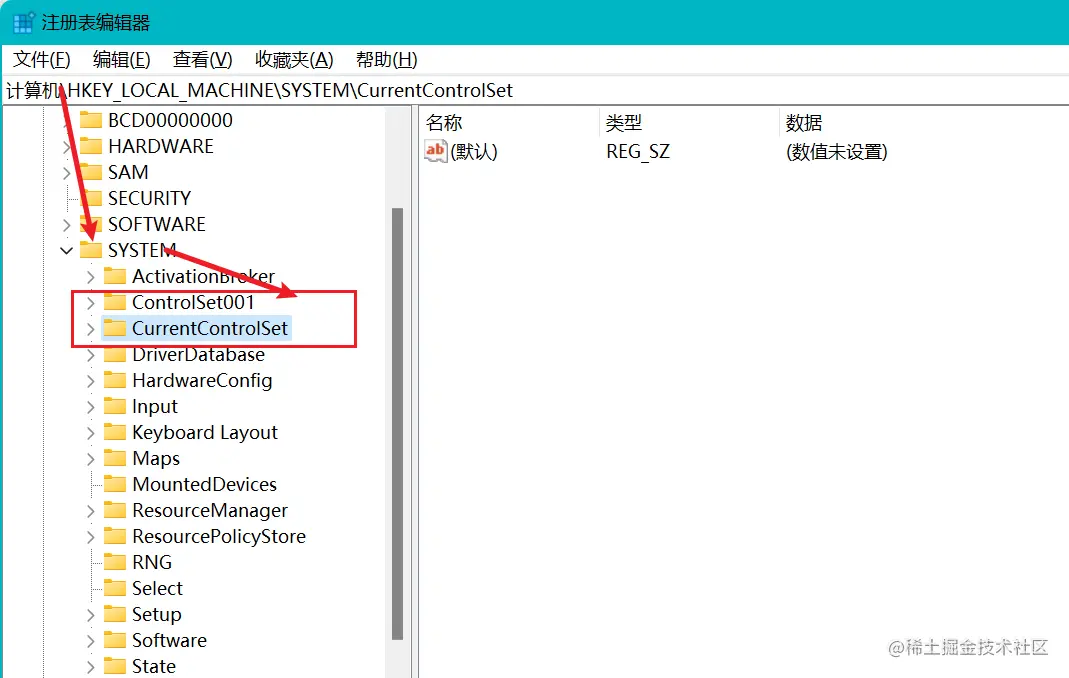Expand the DriverDatabase key

point(91,355)
